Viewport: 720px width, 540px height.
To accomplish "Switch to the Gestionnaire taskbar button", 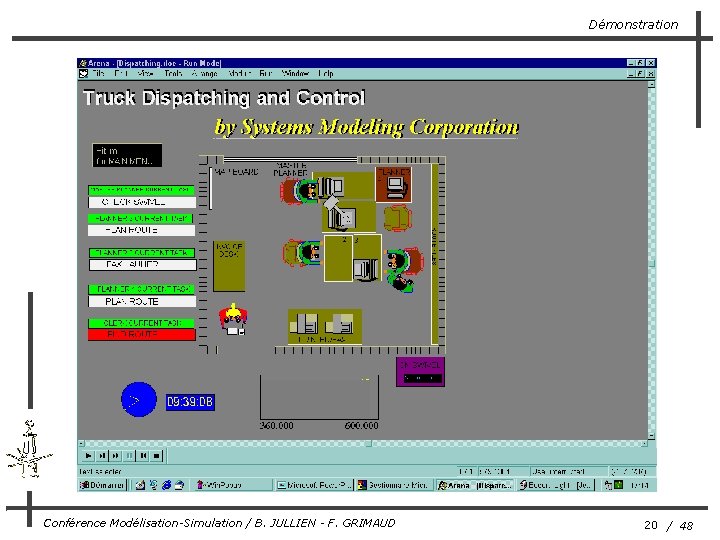I will (394, 485).
